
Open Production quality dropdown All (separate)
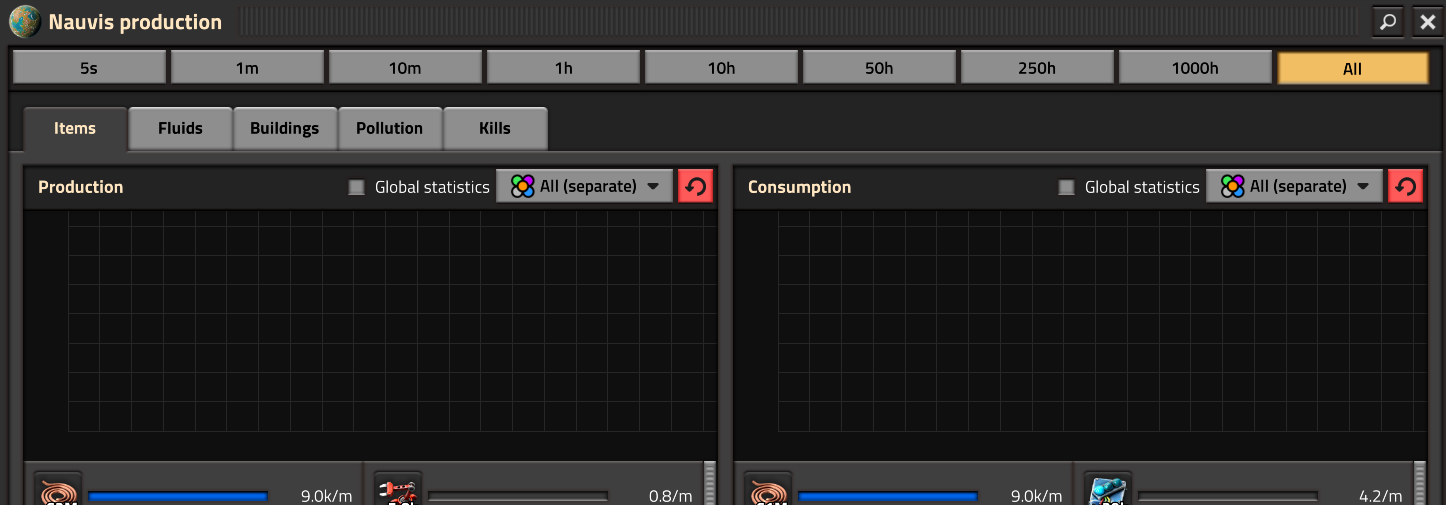(585, 186)
